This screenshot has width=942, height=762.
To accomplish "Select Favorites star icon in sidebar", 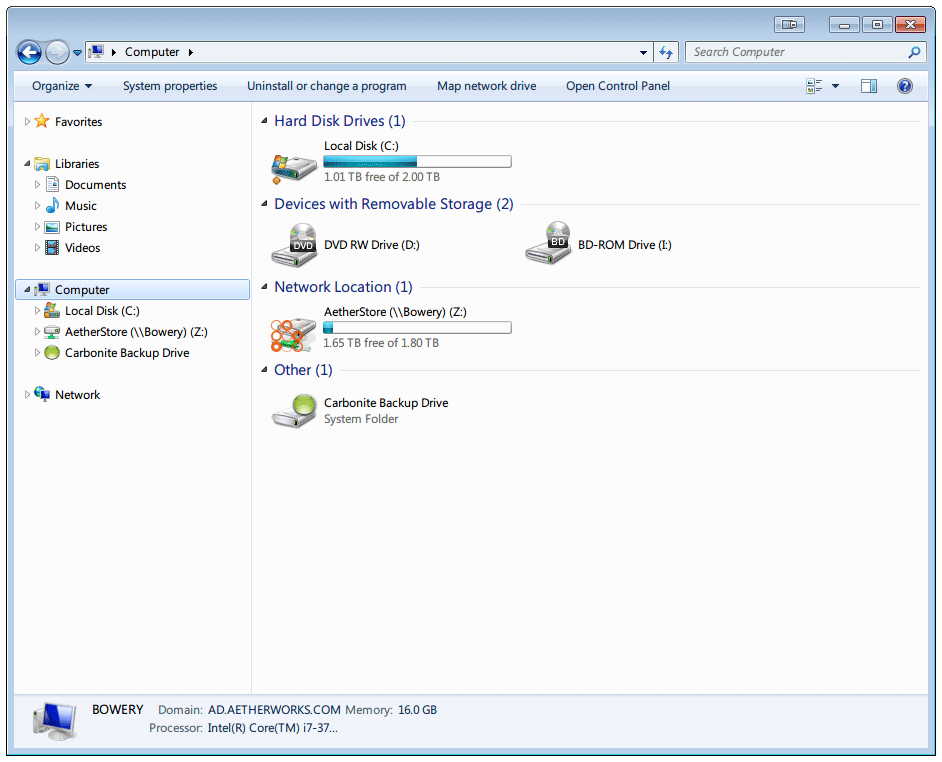I will pyautogui.click(x=41, y=121).
